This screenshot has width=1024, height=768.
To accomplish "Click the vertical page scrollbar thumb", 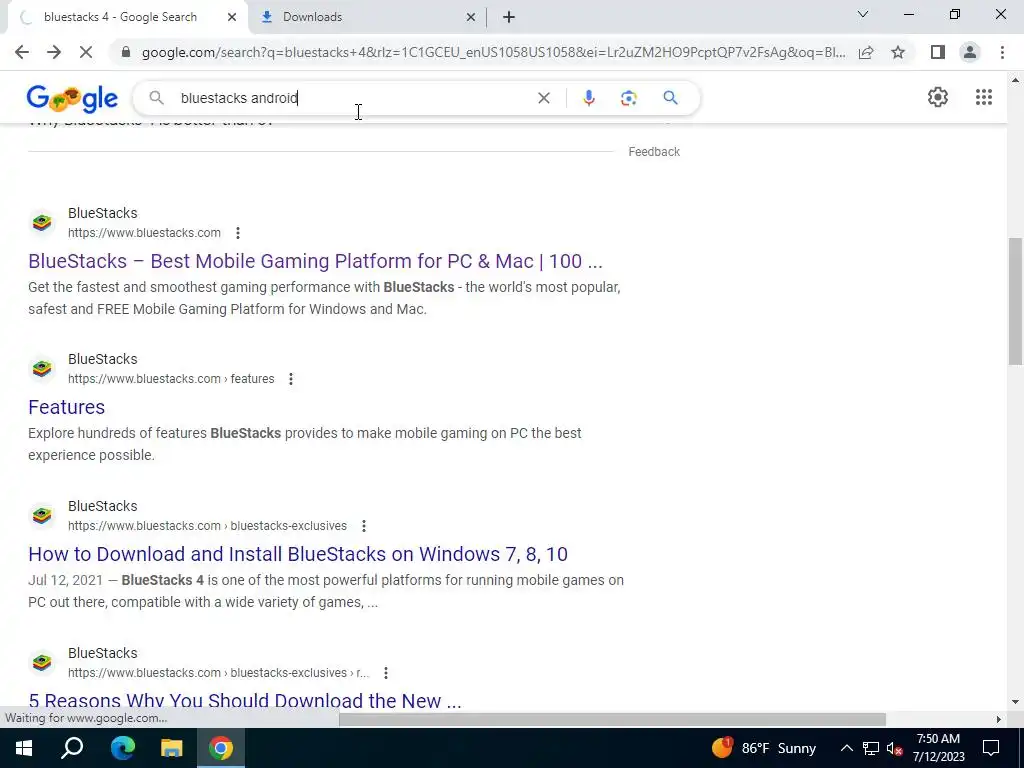I will 1015,301.
